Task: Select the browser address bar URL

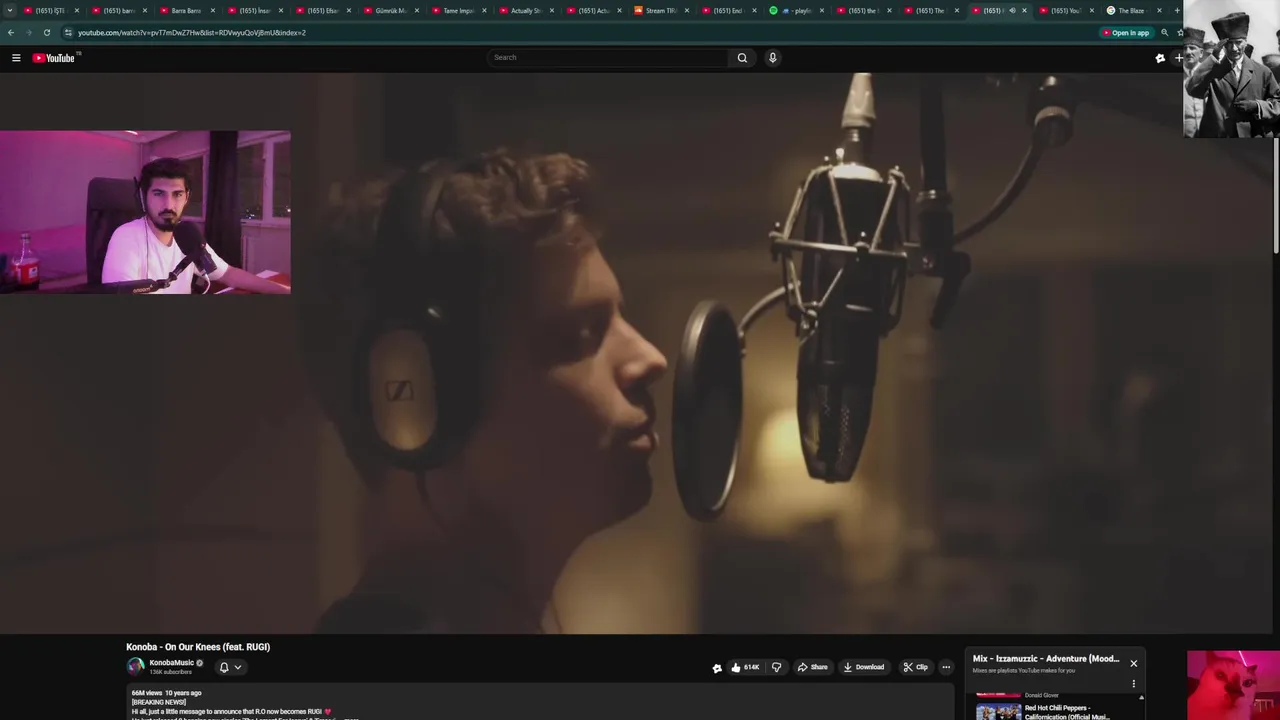Action: (192, 33)
